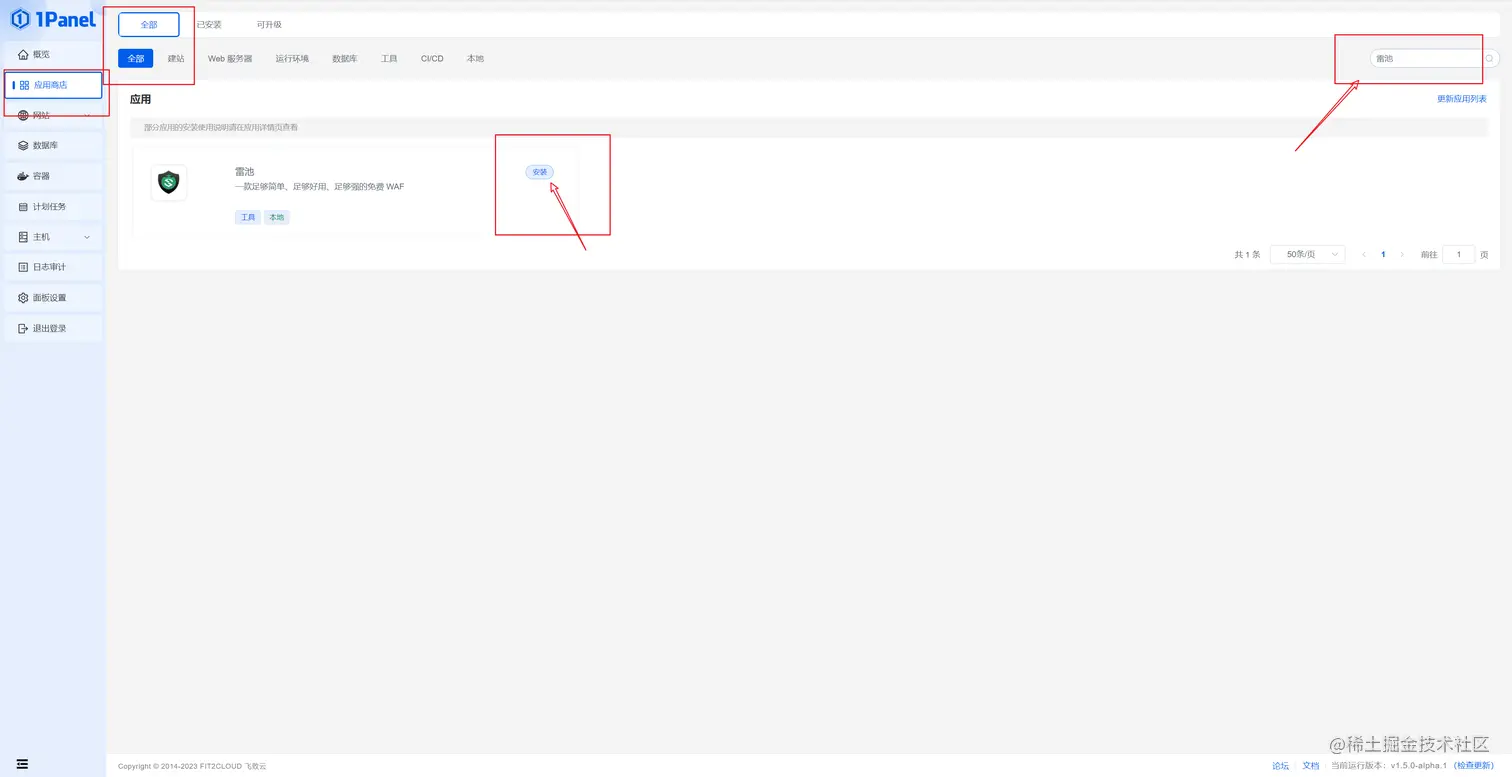Click the 前往 page number input
The width and height of the screenshot is (1512, 777).
tap(1459, 255)
